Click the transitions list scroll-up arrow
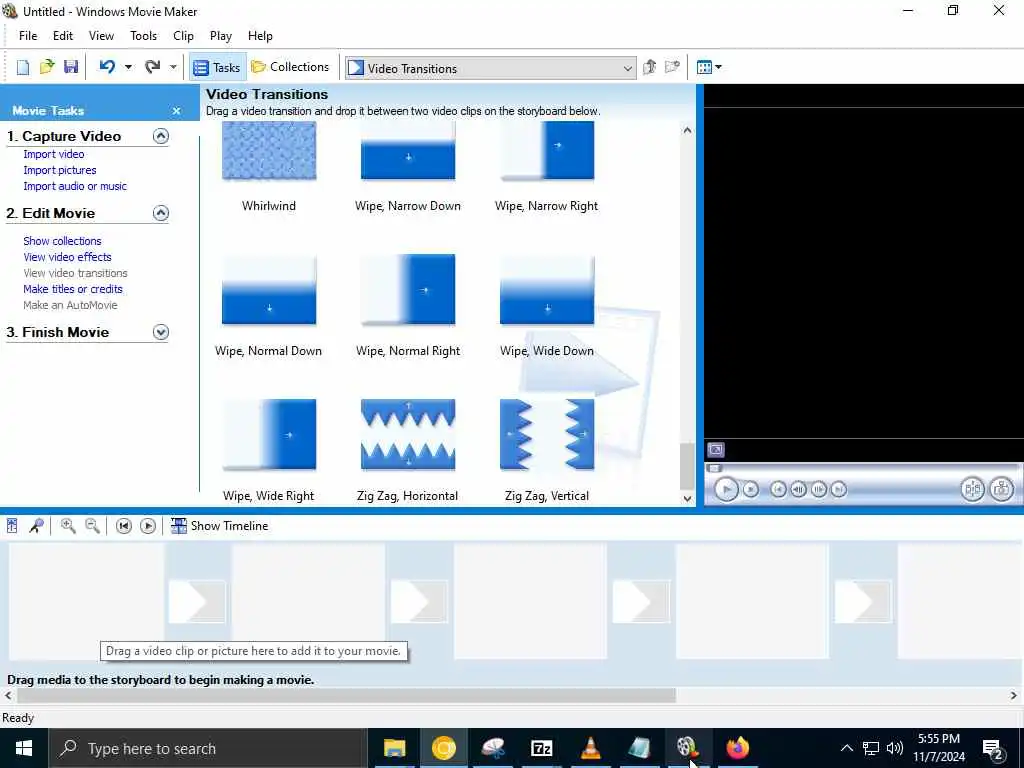Viewport: 1024px width, 768px height. [x=687, y=131]
